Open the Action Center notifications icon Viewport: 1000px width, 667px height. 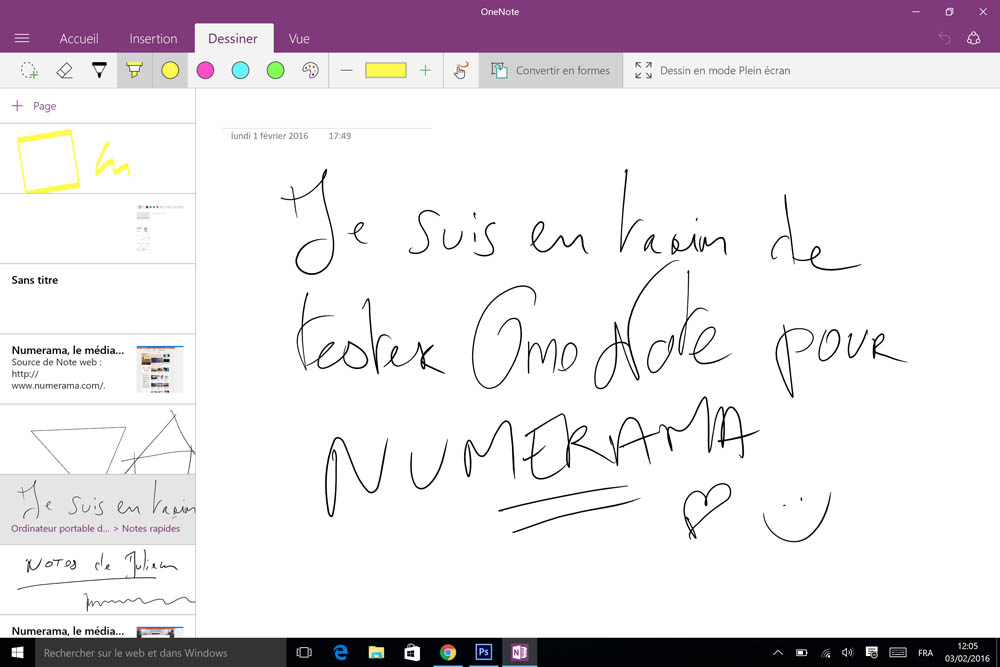pos(872,652)
